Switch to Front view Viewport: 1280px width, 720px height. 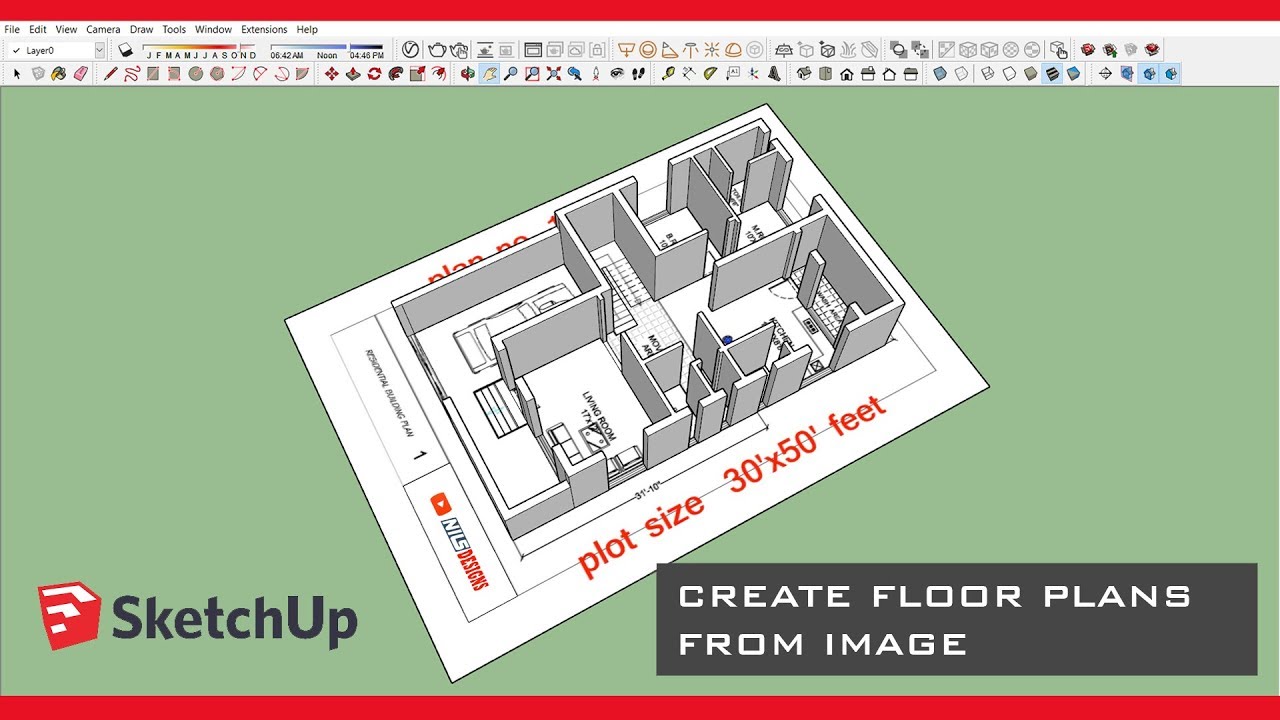[x=847, y=74]
